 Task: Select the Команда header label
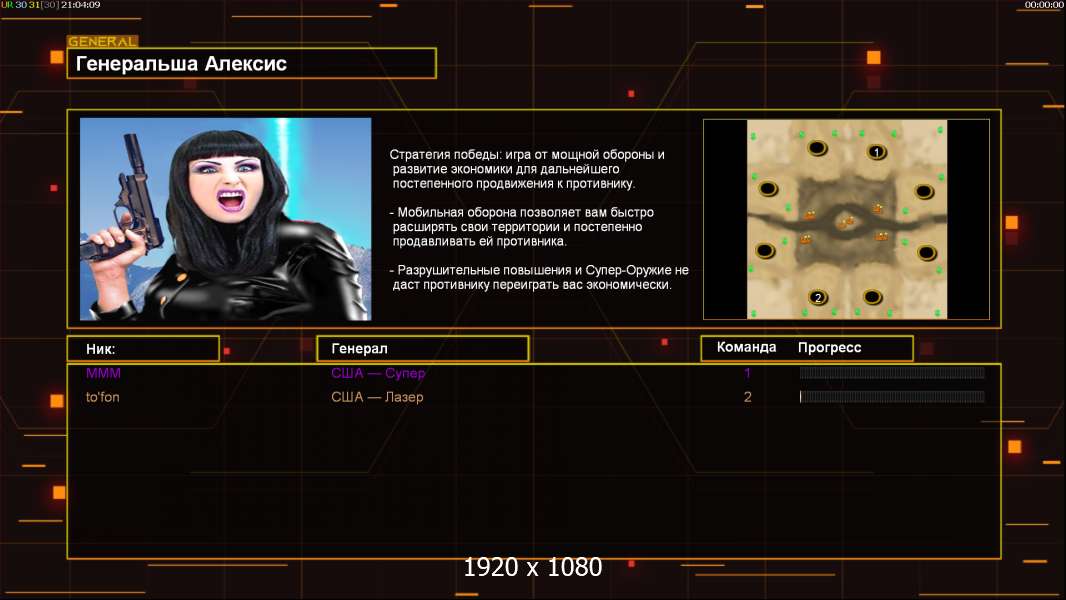tap(746, 347)
